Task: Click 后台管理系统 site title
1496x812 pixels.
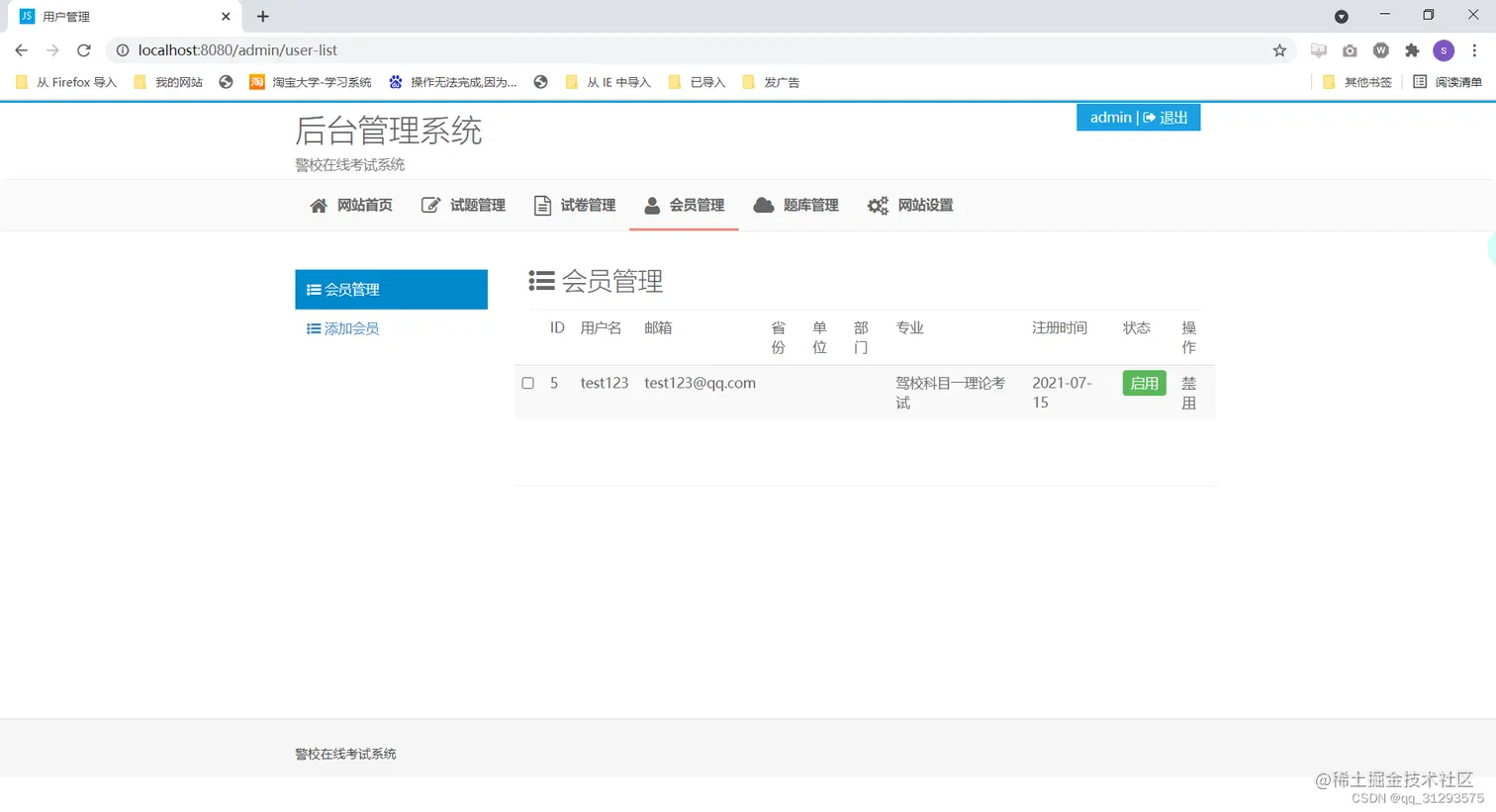Action: click(x=388, y=131)
